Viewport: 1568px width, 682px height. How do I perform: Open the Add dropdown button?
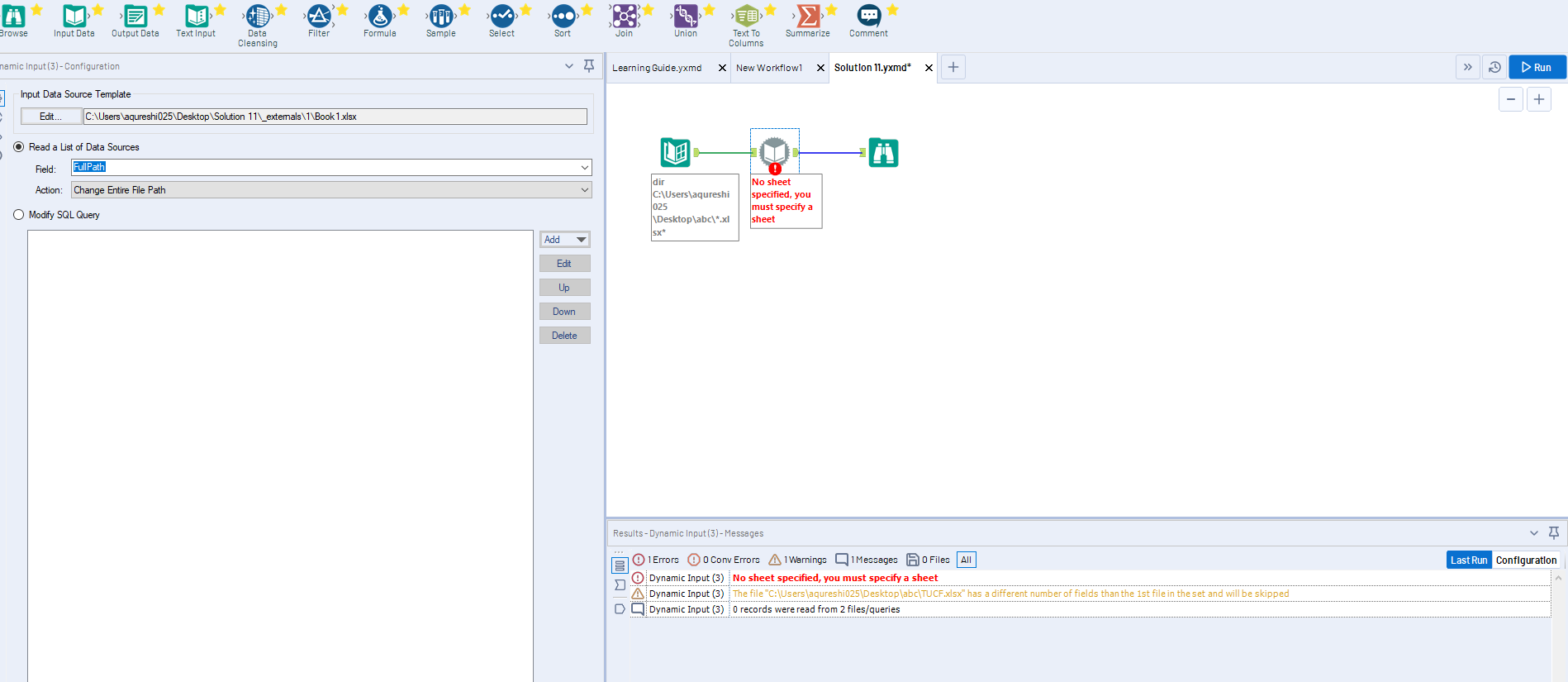pyautogui.click(x=565, y=240)
